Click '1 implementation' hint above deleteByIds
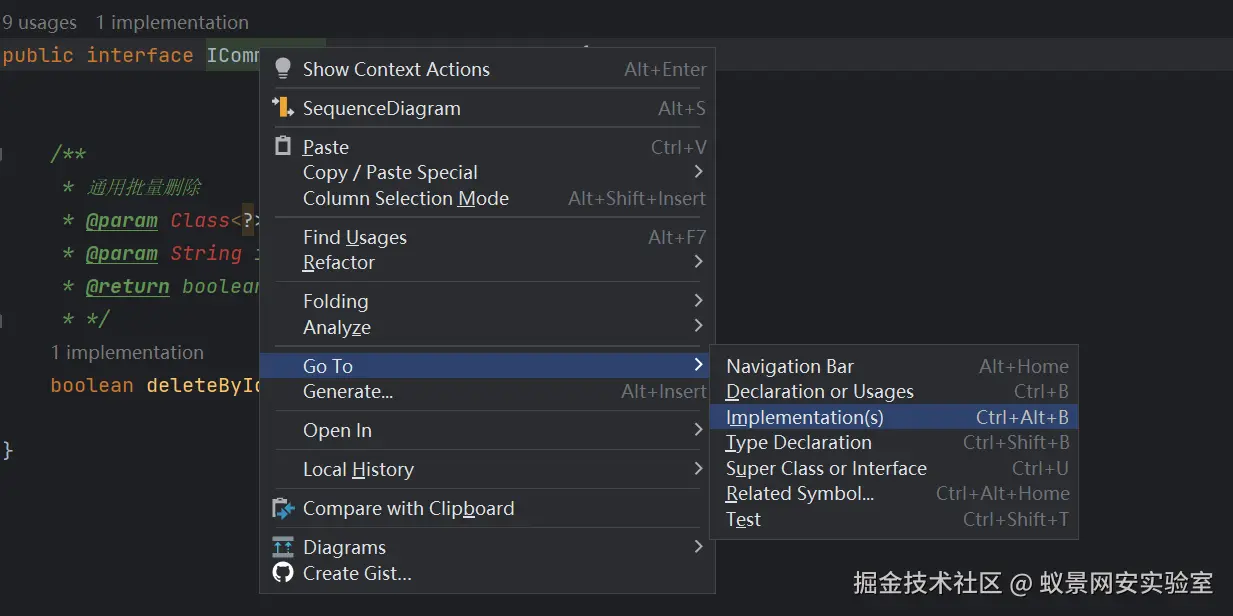This screenshot has height=616, width=1233. [x=127, y=352]
